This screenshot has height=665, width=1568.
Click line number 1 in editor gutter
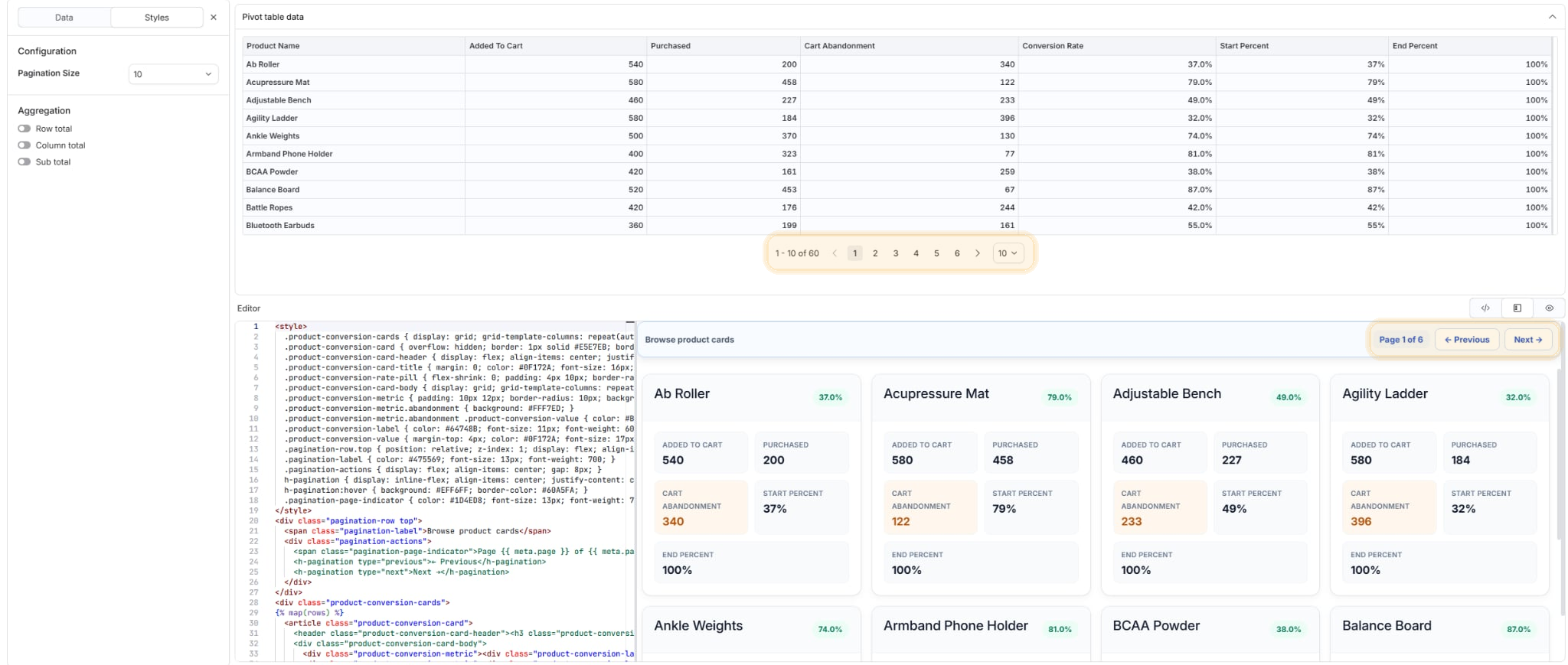coord(256,327)
